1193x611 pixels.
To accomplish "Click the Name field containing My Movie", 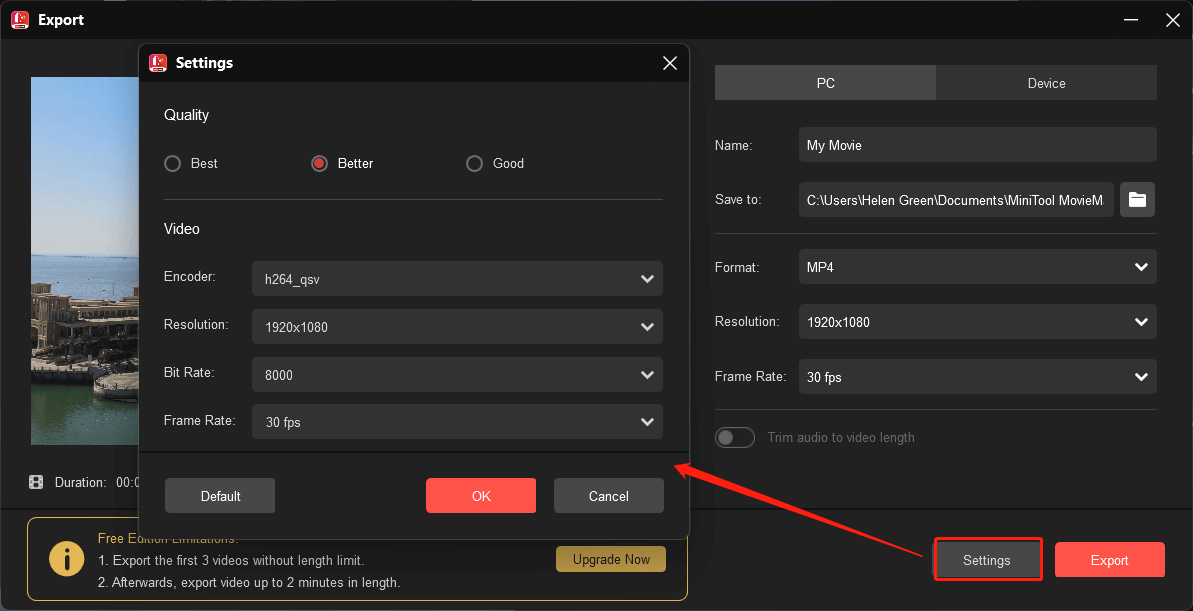I will pos(978,145).
